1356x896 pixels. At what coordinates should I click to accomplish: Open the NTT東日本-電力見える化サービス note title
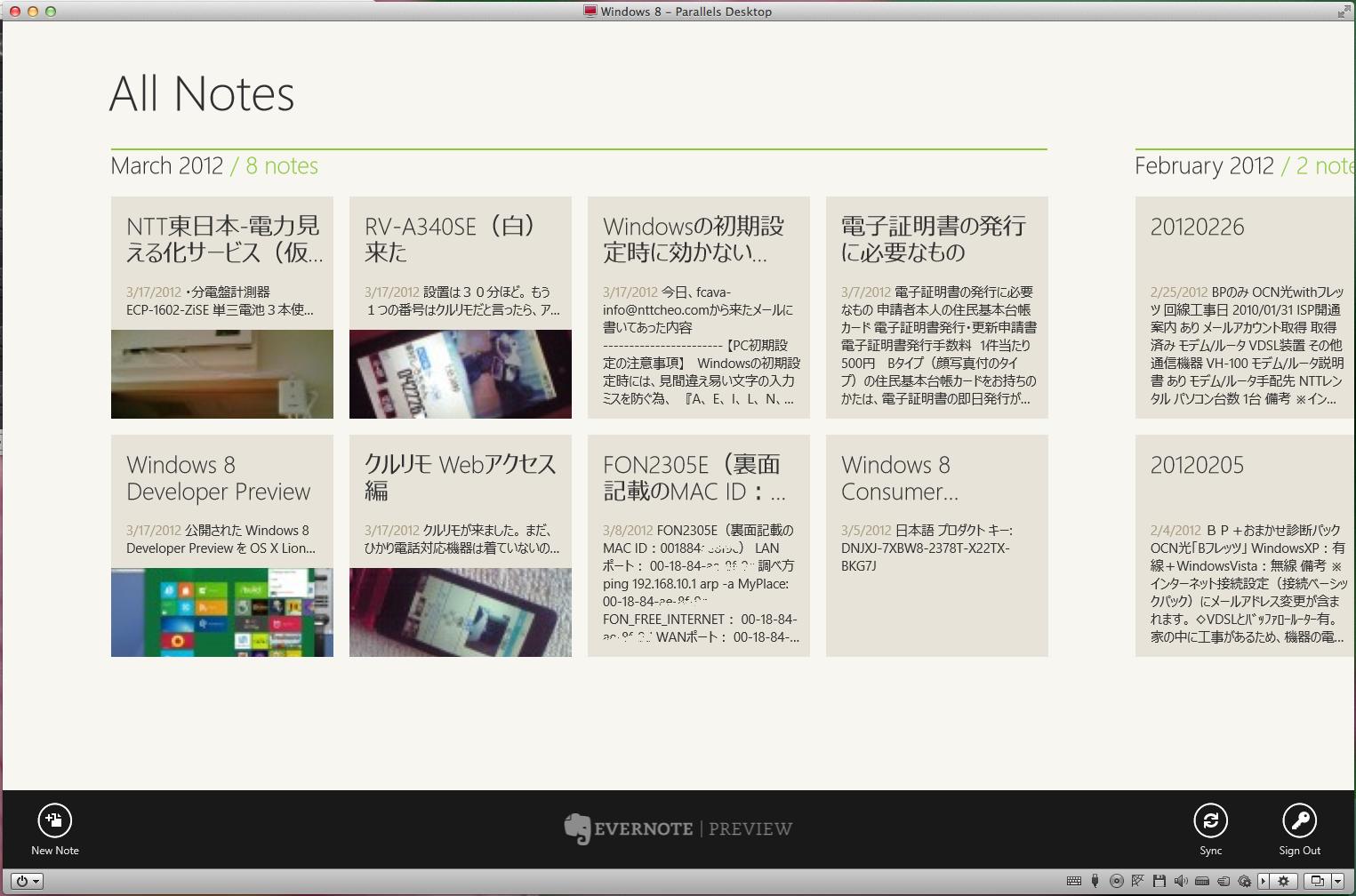[x=224, y=239]
